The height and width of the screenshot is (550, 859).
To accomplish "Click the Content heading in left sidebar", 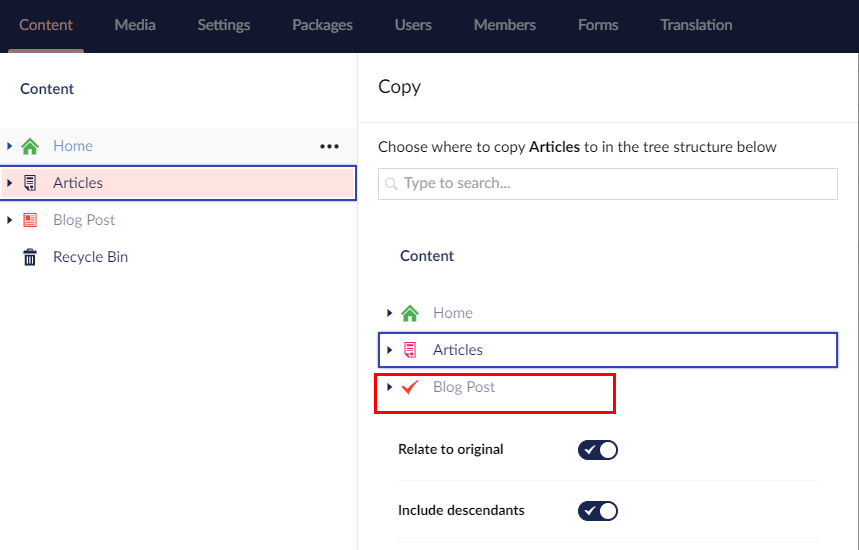I will [47, 89].
